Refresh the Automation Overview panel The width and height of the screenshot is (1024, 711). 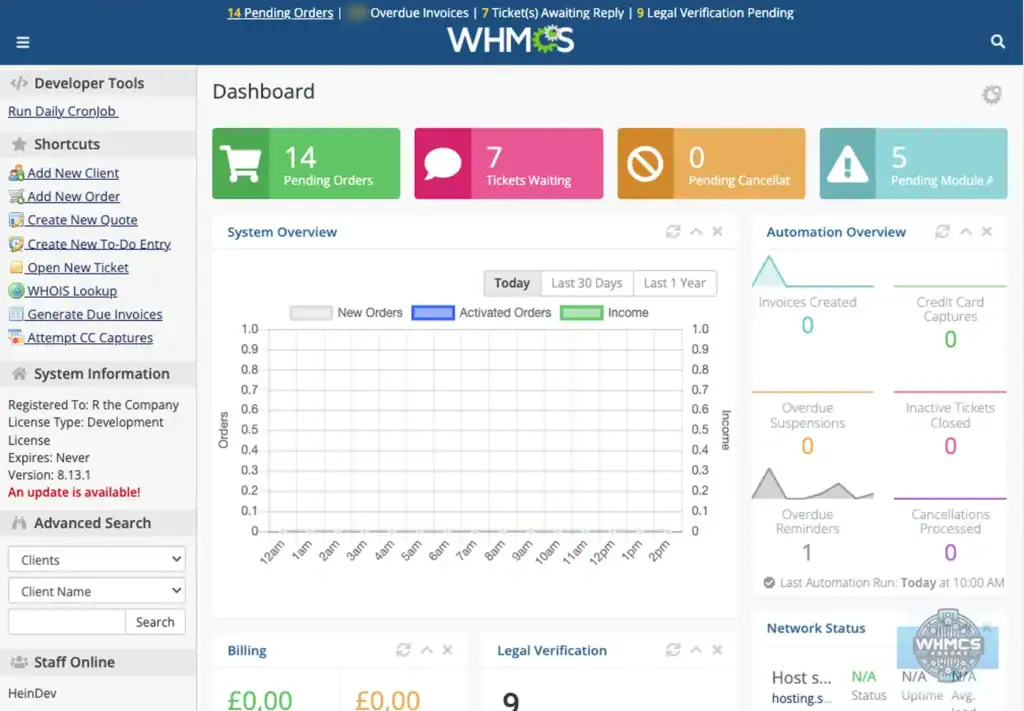[942, 232]
